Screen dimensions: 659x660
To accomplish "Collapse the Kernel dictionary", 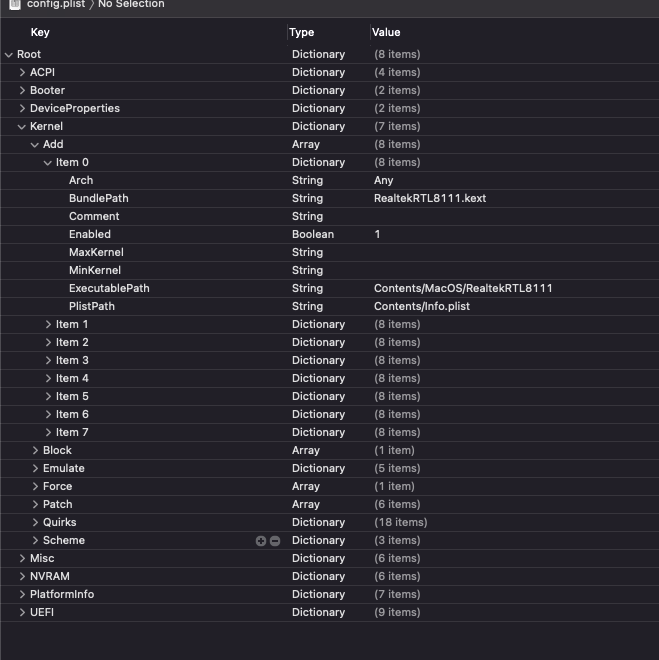I will 22,127.
